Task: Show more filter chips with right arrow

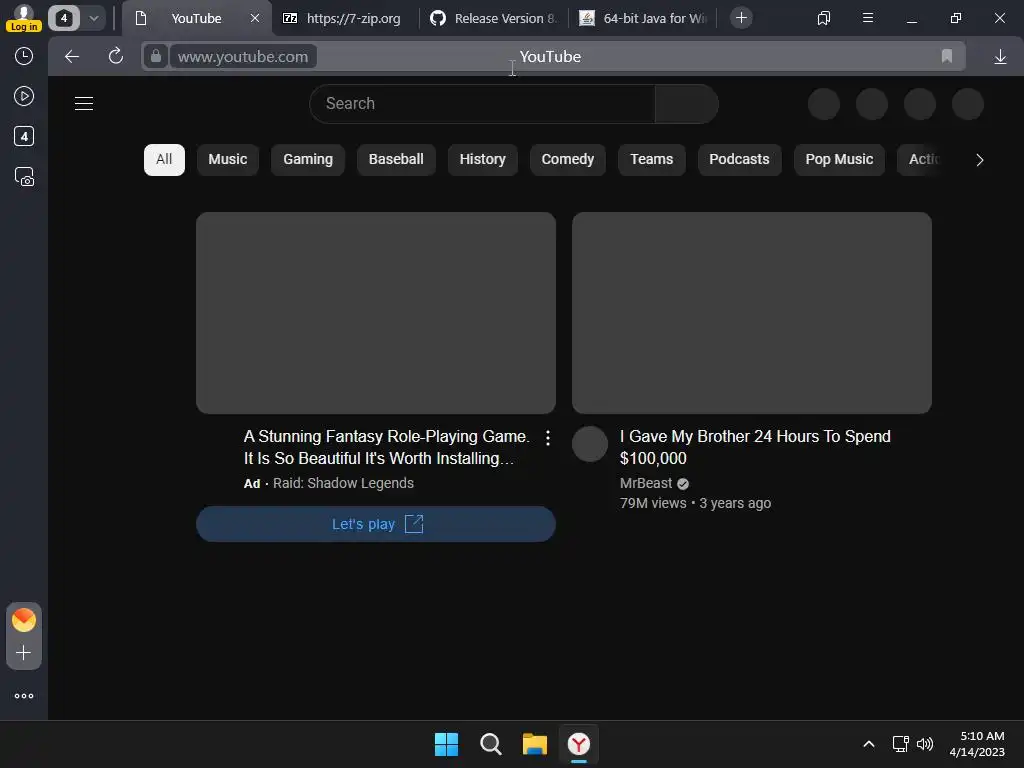Action: [x=979, y=160]
